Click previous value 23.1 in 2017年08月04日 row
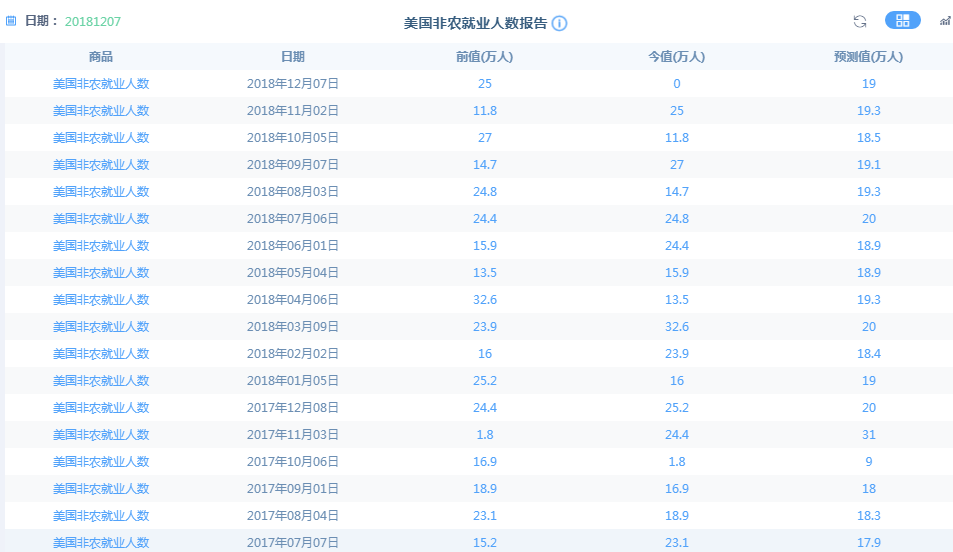 (x=484, y=516)
